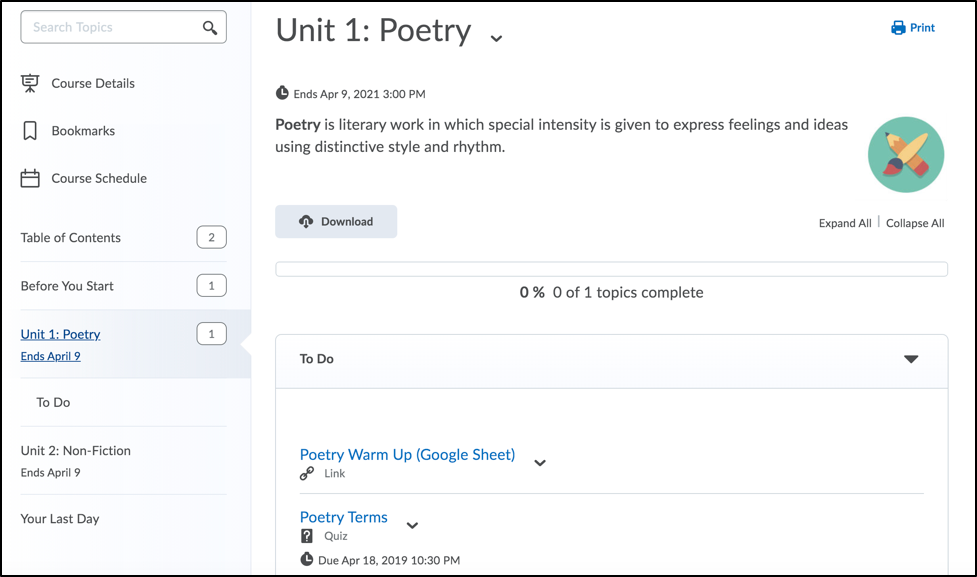Image resolution: width=977 pixels, height=577 pixels.
Task: Open Before You Start module
Action: [x=67, y=286]
